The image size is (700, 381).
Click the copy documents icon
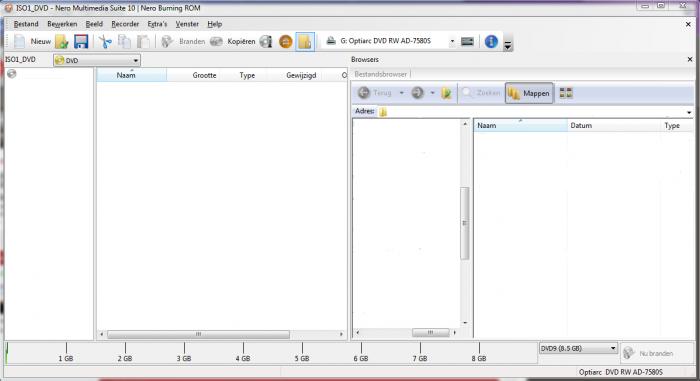(x=124, y=42)
